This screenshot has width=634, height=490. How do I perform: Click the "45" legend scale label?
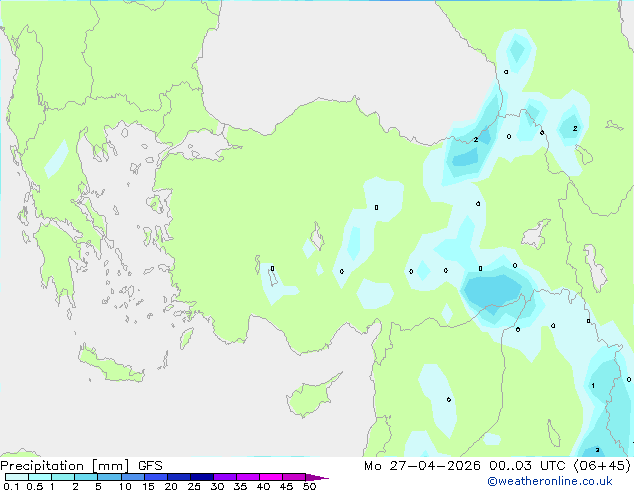(286, 486)
